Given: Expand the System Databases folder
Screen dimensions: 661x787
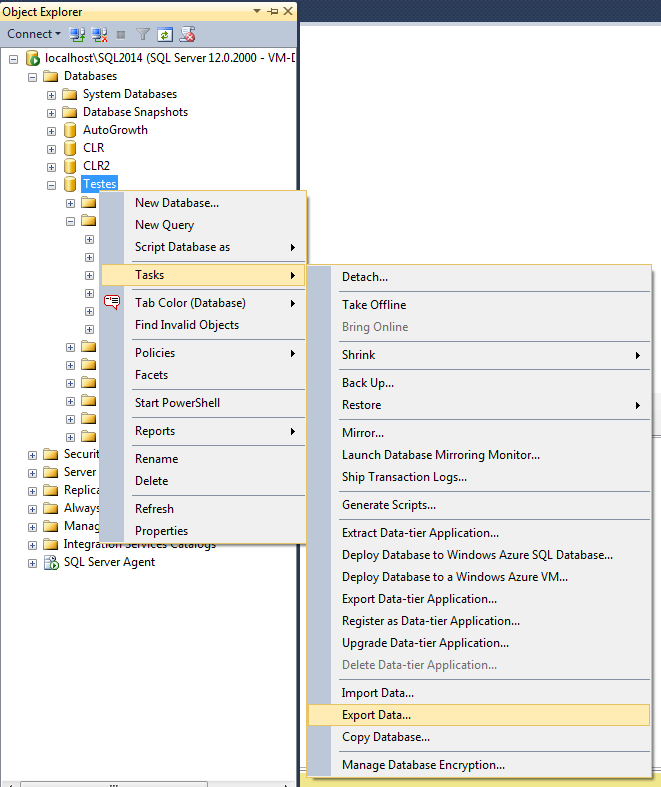Looking at the screenshot, I should pos(51,94).
